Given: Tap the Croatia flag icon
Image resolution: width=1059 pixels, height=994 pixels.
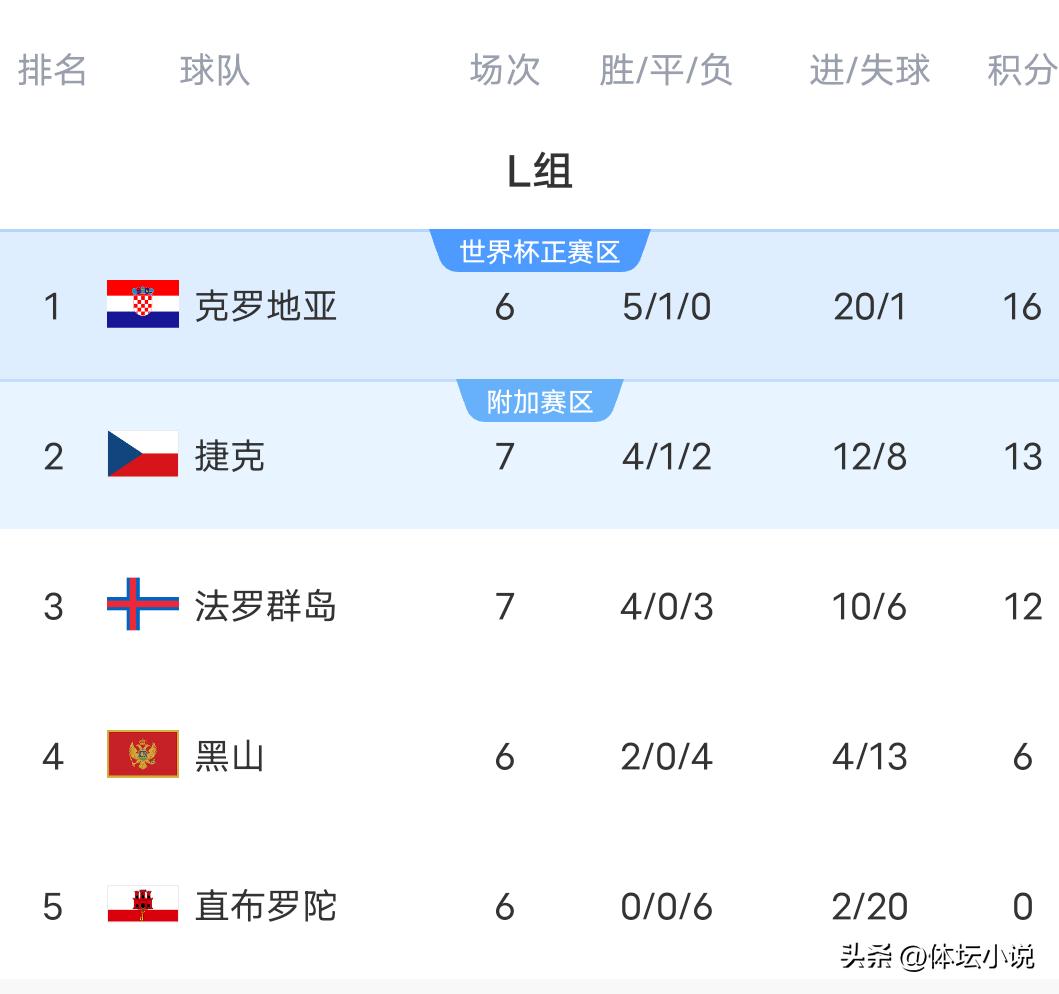Looking at the screenshot, I should pyautogui.click(x=143, y=304).
